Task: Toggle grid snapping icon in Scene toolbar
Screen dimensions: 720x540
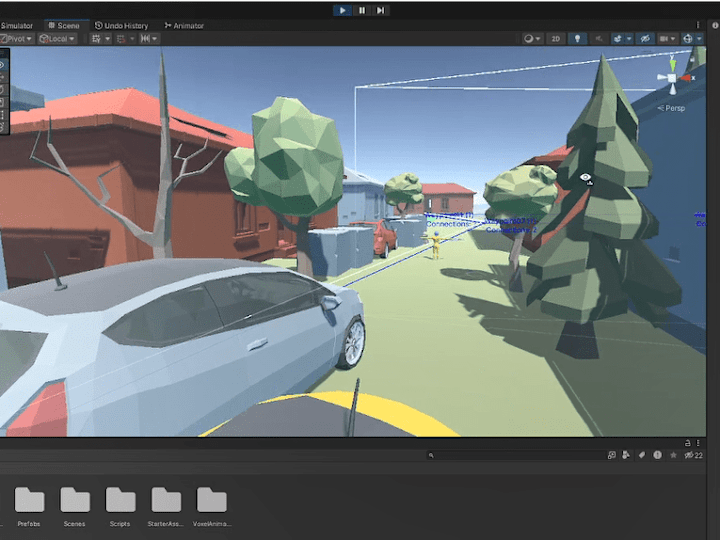Action: pos(96,39)
